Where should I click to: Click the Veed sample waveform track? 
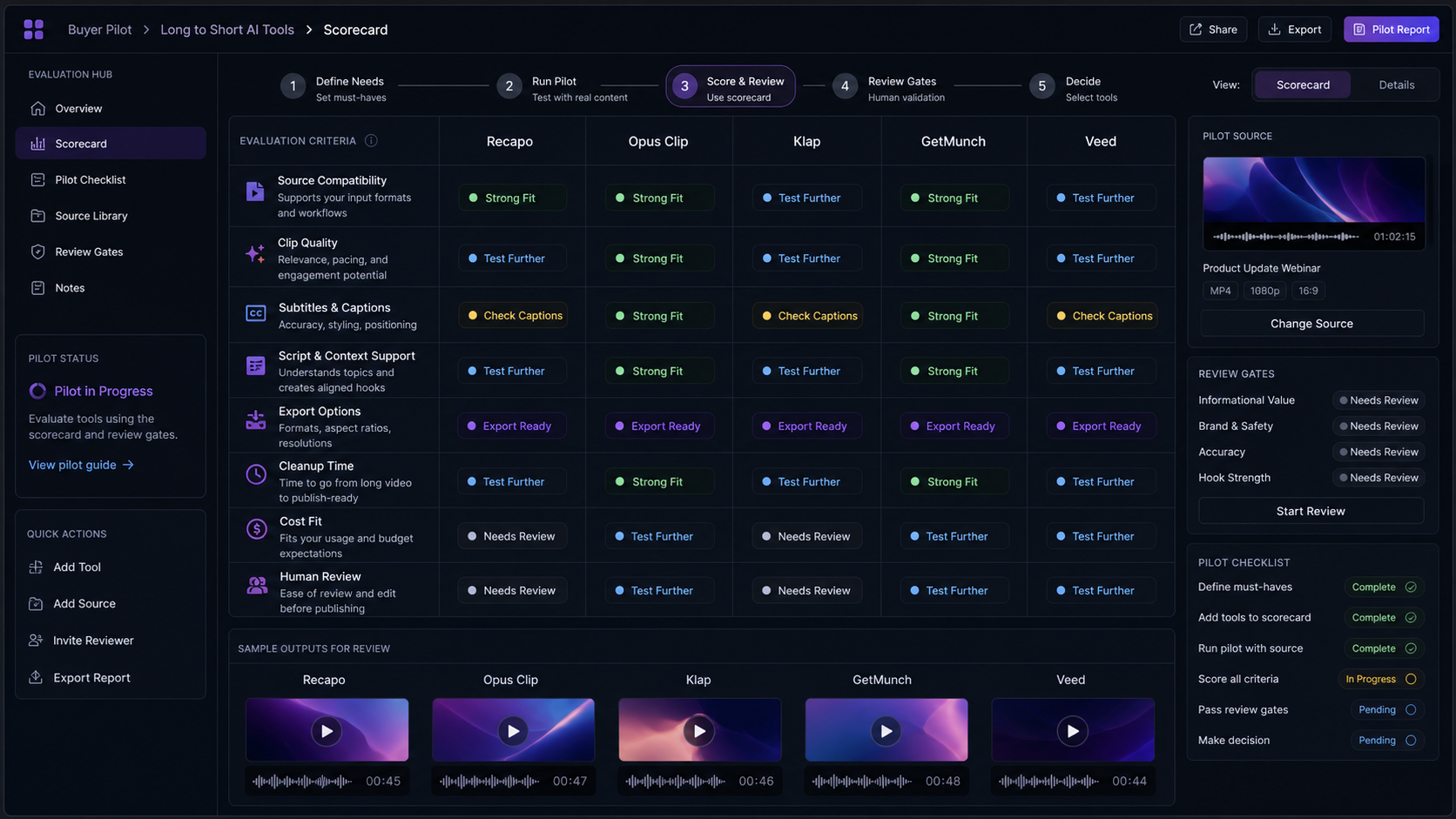point(1048,782)
